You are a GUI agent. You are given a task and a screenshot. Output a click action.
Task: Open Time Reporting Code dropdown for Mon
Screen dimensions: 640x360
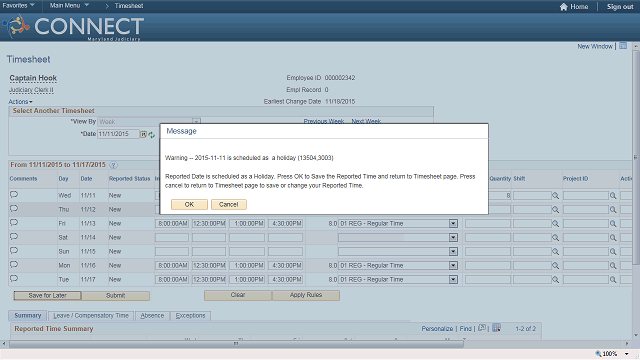pyautogui.click(x=453, y=266)
